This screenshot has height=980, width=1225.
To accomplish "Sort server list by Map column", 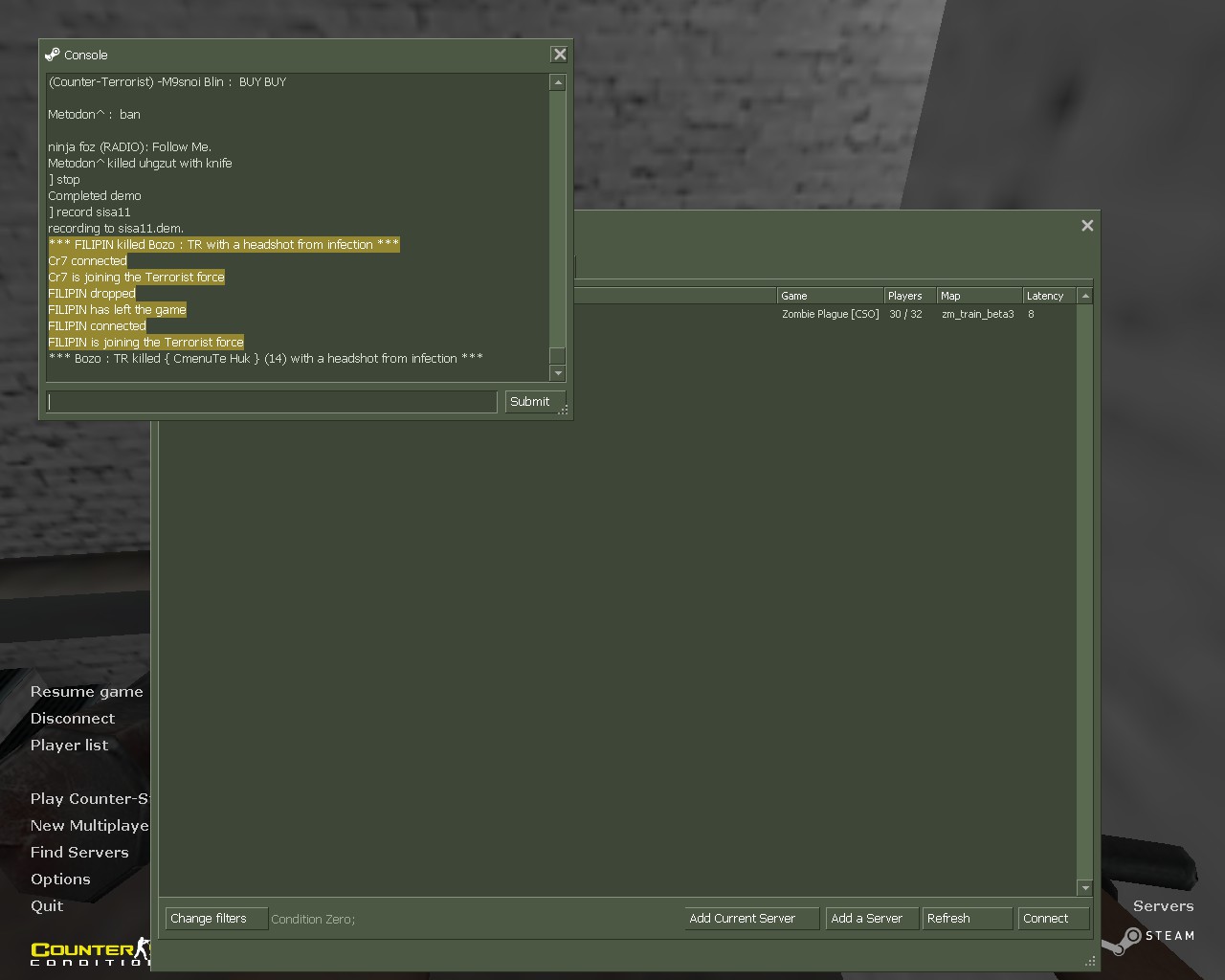I will (x=978, y=296).
